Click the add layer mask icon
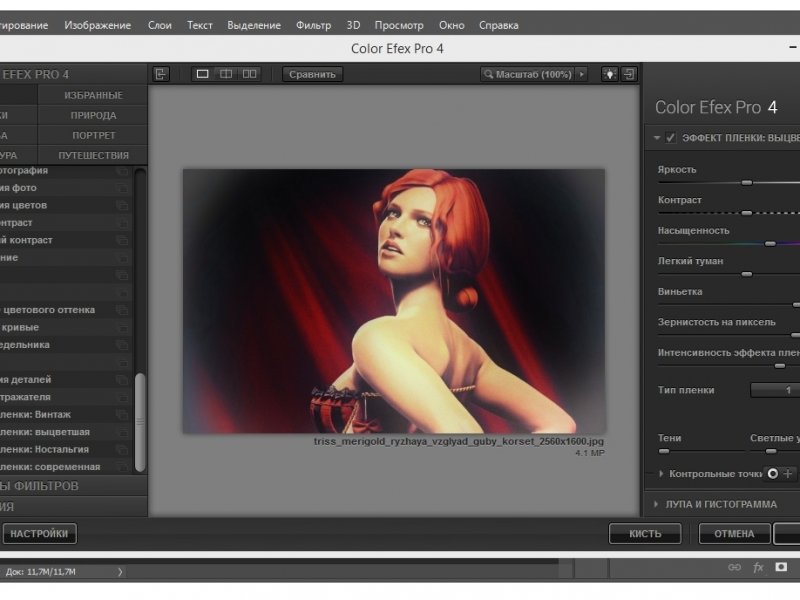This screenshot has width=800, height=600. [x=781, y=567]
